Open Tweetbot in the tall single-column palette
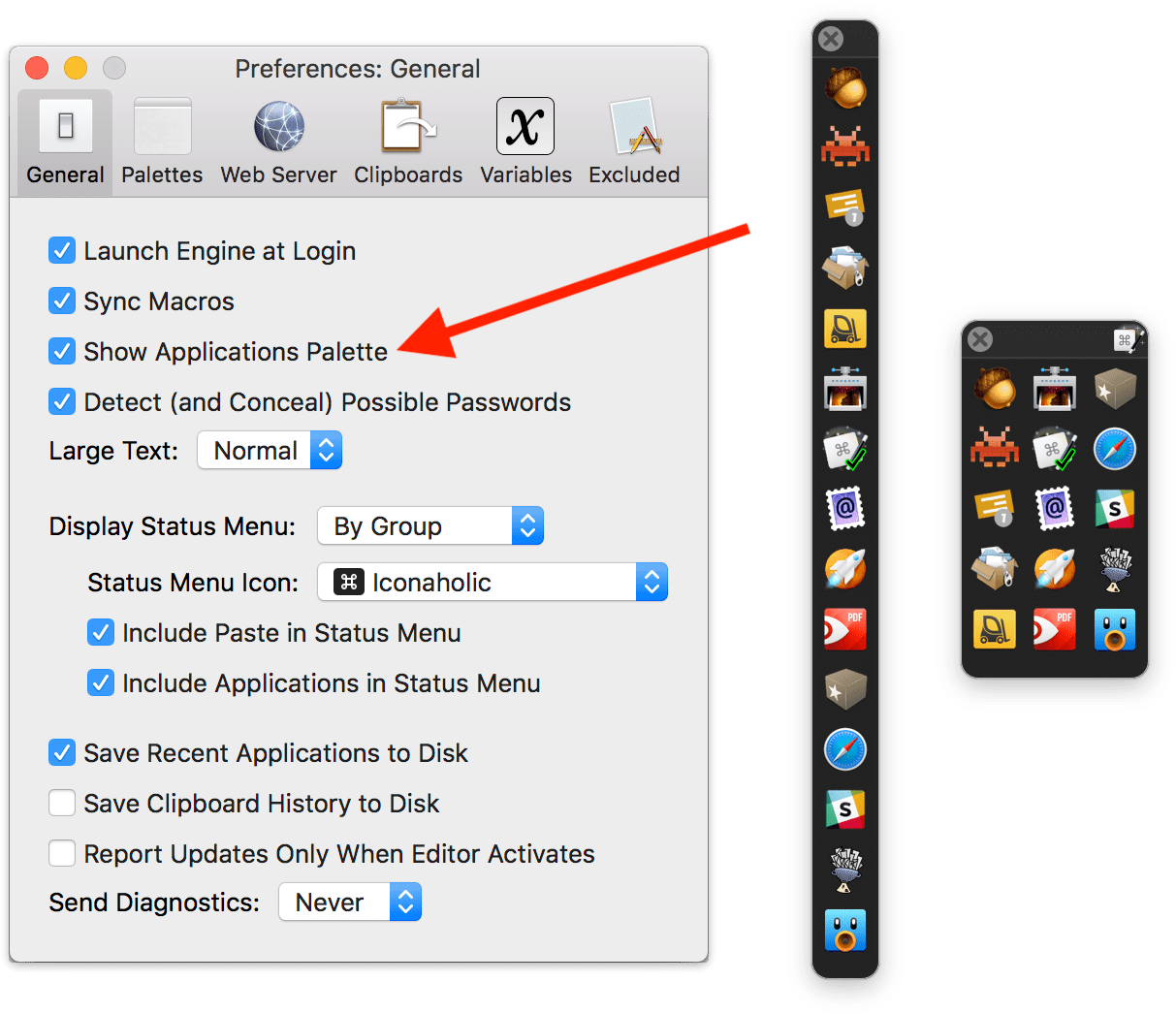Viewport: 1176px width, 1014px height. (x=845, y=930)
